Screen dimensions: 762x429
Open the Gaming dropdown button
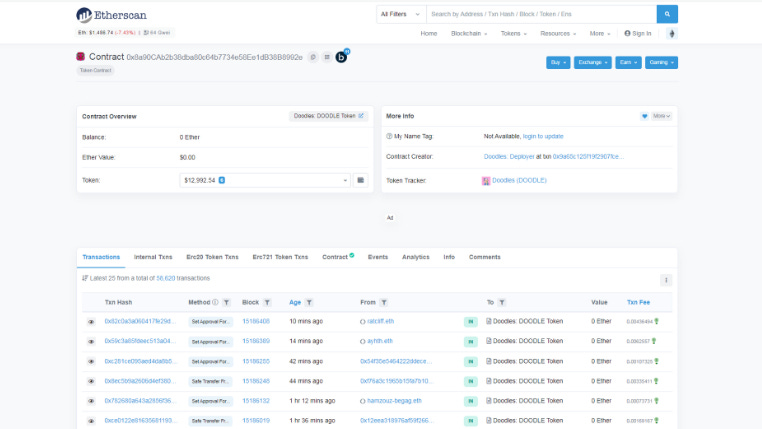pos(661,63)
